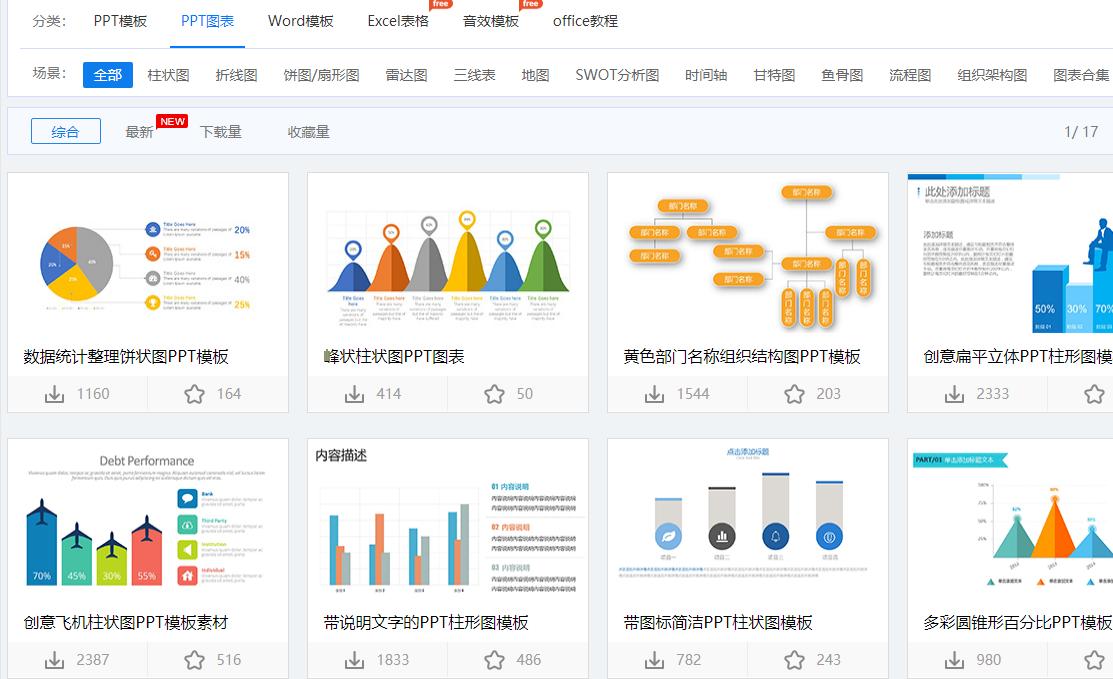Click the download icon for 带图标简洁PPT柱状图模板
This screenshot has height=679, width=1113.
coord(654,659)
